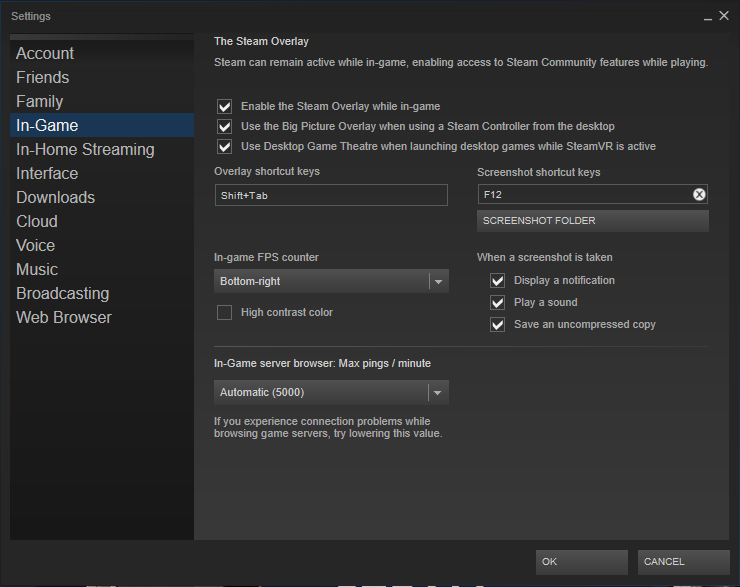Screen dimensions: 740x587
Task: Uncheck Big Picture Overlay option
Action: pos(225,126)
